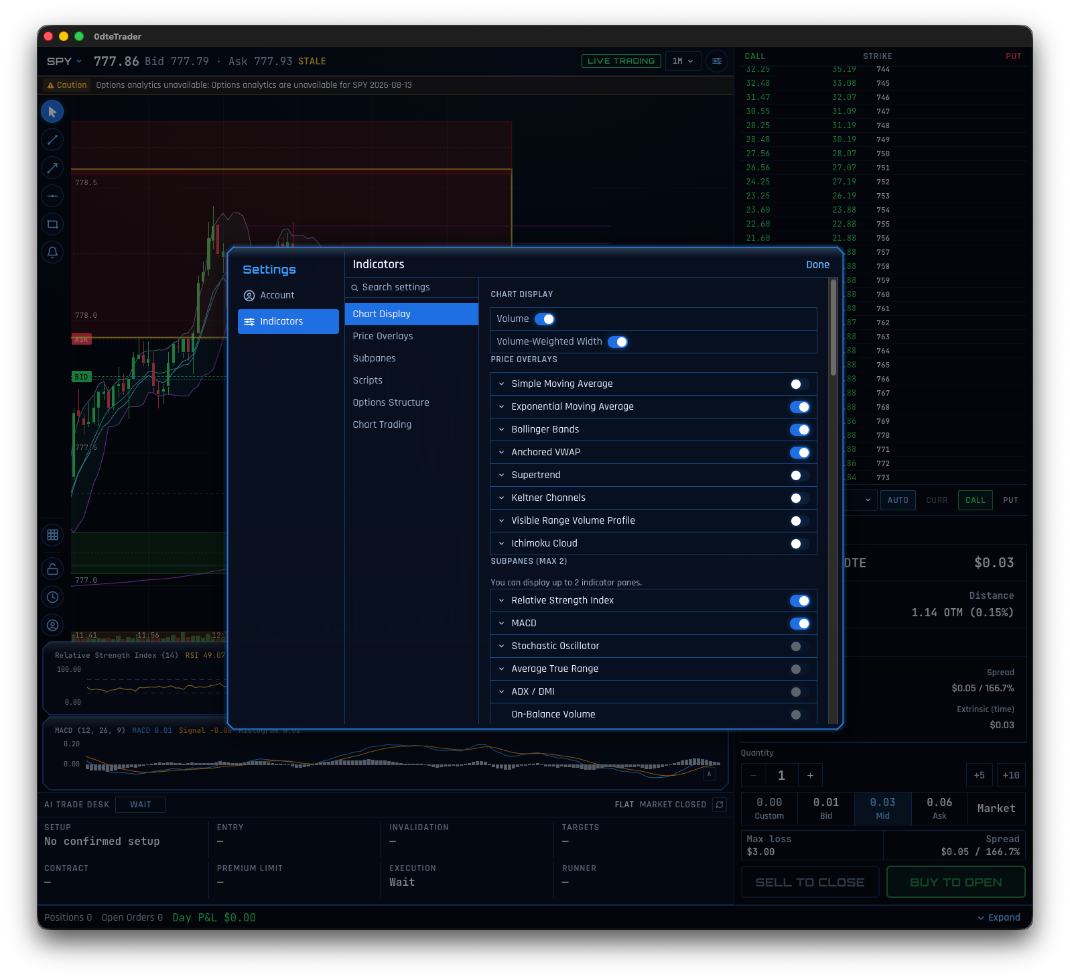Expand Bollinger Bands settings chevron
The width and height of the screenshot is (1070, 979).
coord(502,430)
